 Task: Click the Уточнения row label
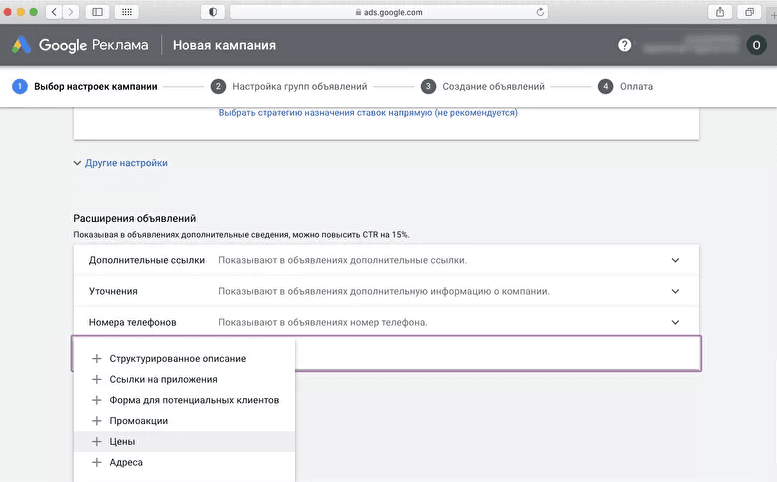pos(113,291)
